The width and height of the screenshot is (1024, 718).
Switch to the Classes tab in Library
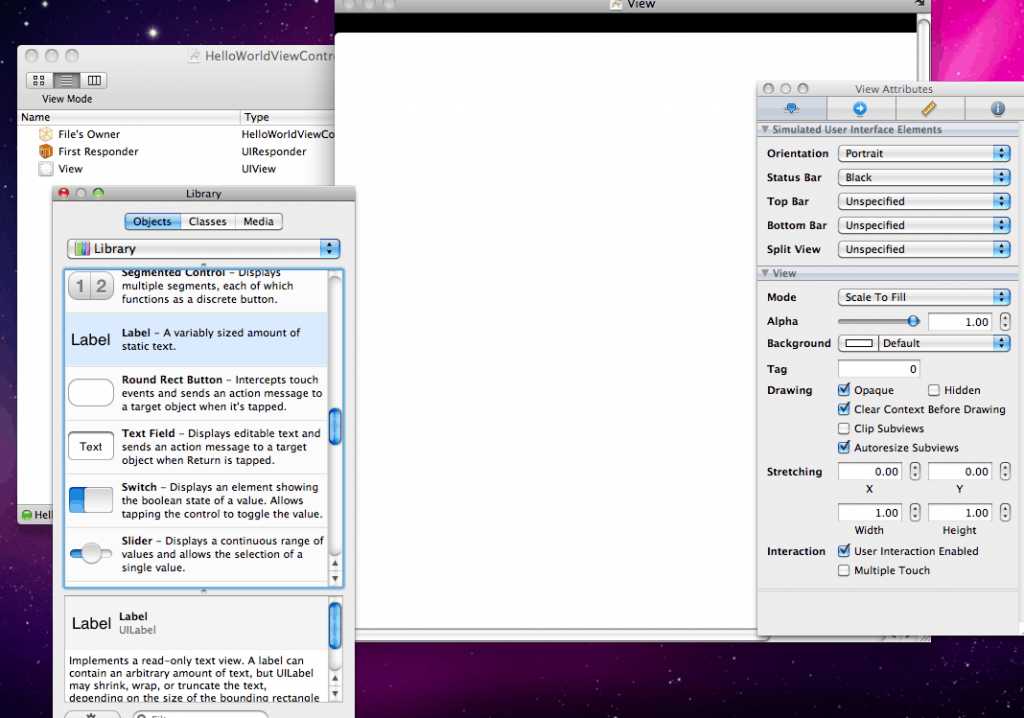pyautogui.click(x=208, y=221)
